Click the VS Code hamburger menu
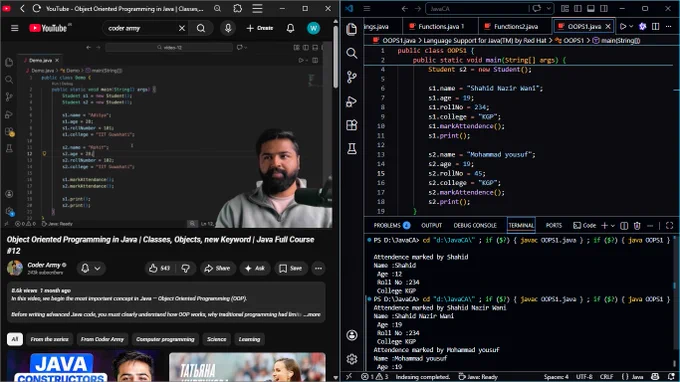The image size is (680, 382). pyautogui.click(x=367, y=9)
